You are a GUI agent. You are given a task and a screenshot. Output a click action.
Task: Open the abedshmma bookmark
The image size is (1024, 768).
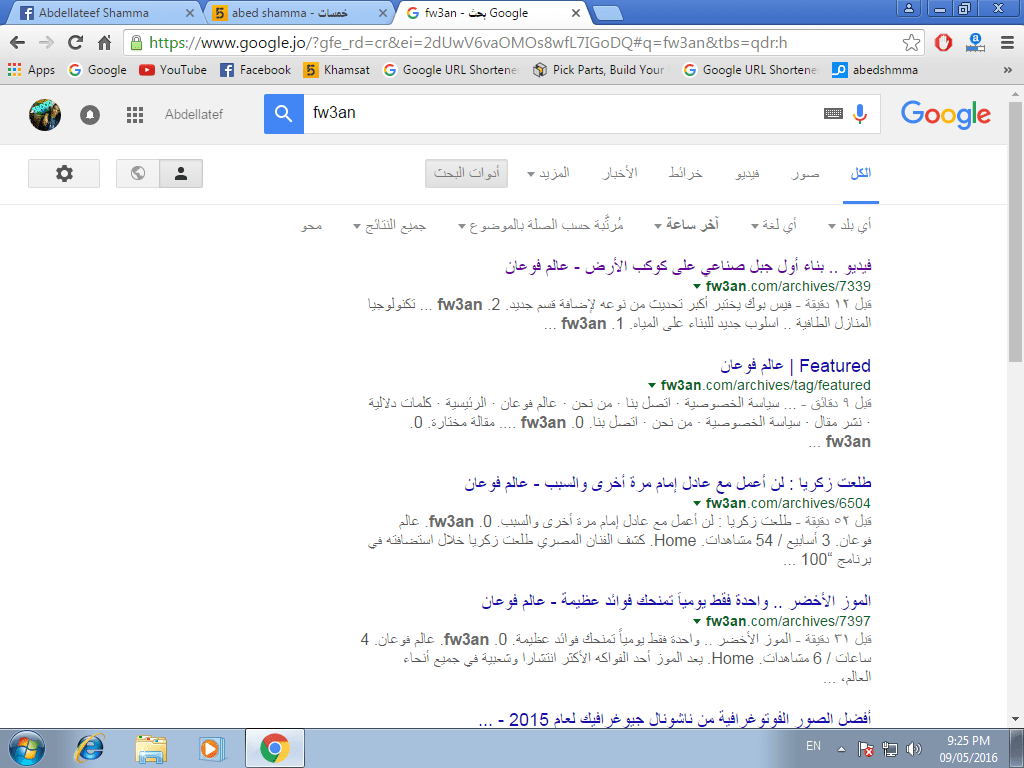(875, 70)
